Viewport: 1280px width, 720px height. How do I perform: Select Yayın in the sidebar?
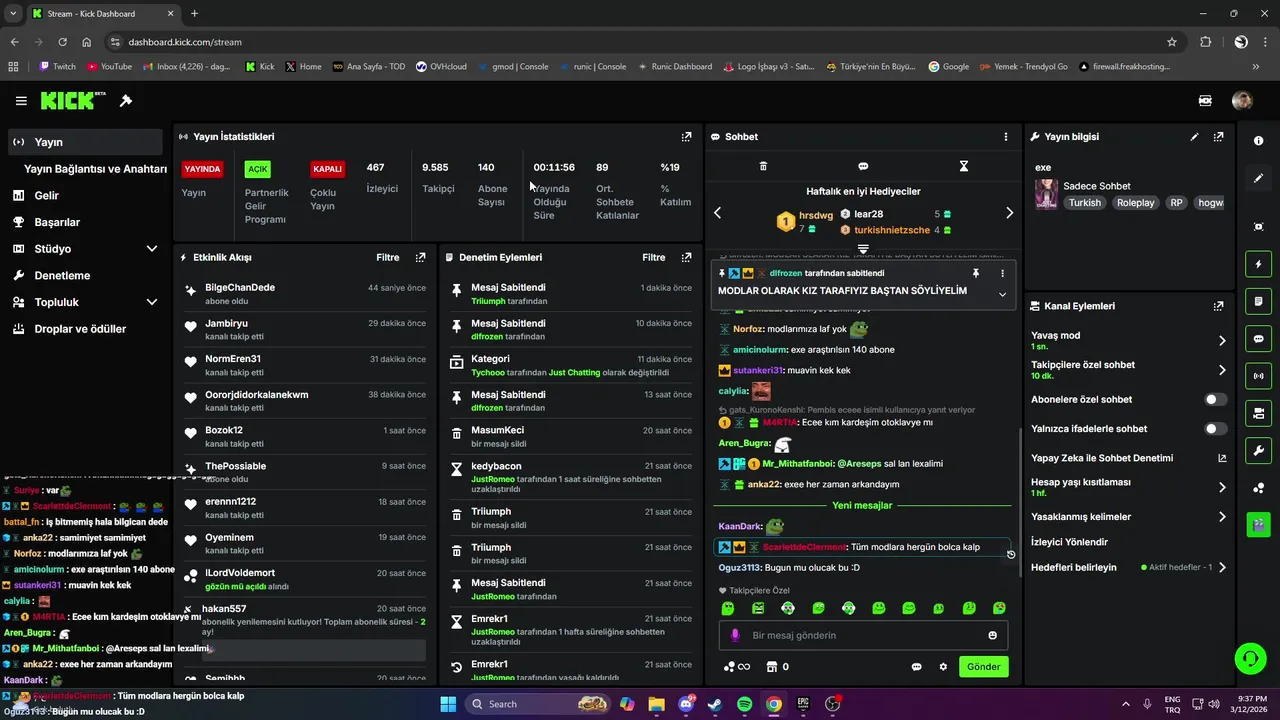85,142
